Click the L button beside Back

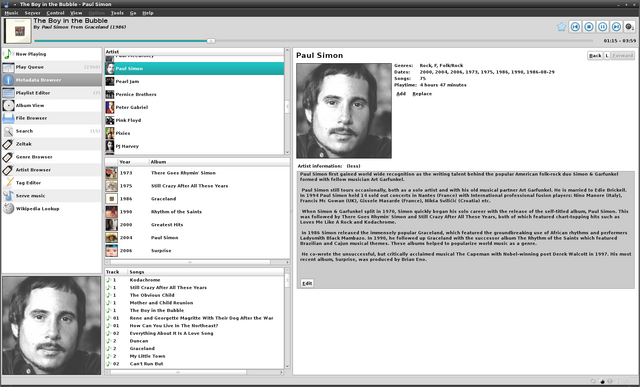coord(607,56)
